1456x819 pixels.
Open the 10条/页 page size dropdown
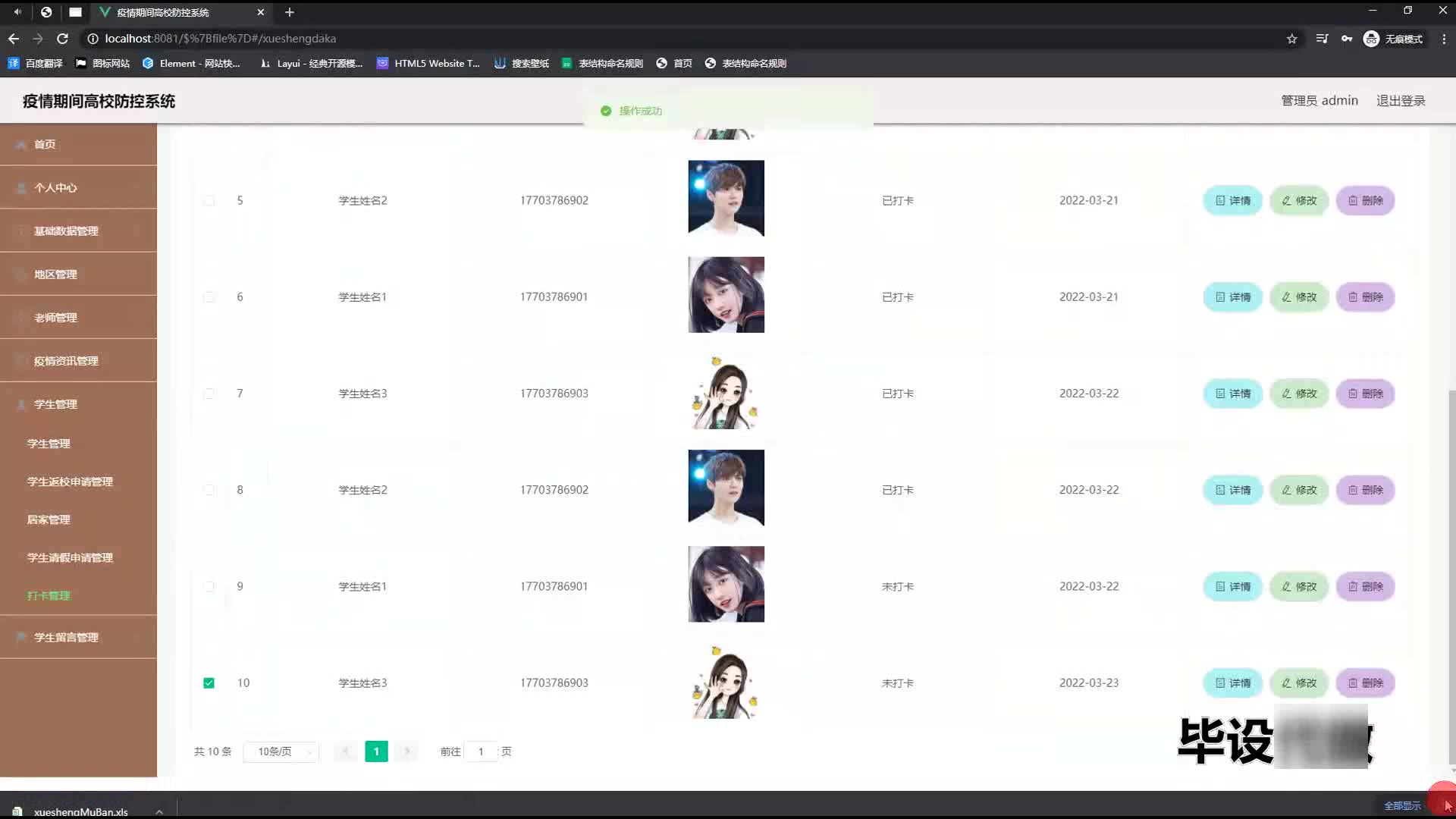(281, 752)
